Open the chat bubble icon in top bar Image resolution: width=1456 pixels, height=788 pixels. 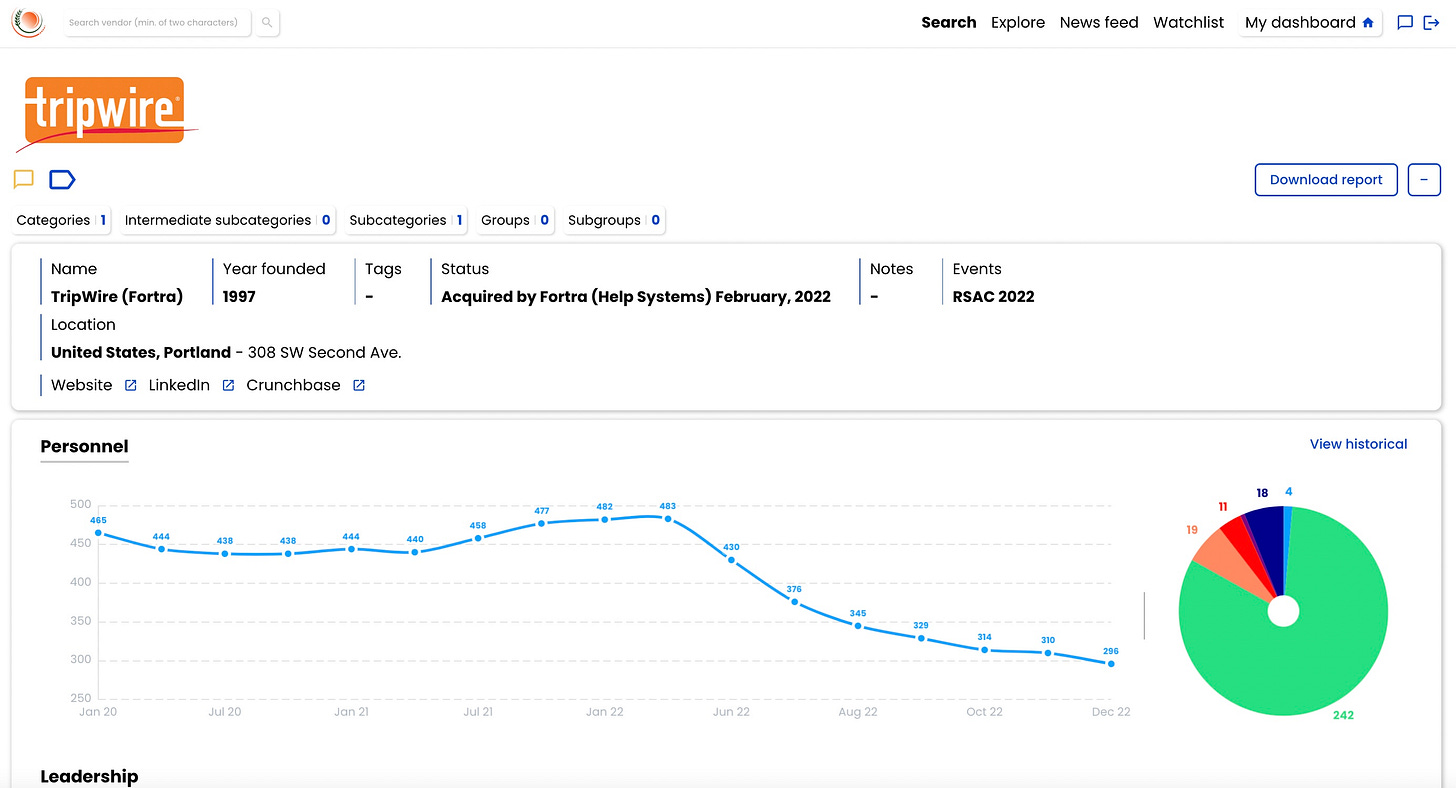[1405, 22]
